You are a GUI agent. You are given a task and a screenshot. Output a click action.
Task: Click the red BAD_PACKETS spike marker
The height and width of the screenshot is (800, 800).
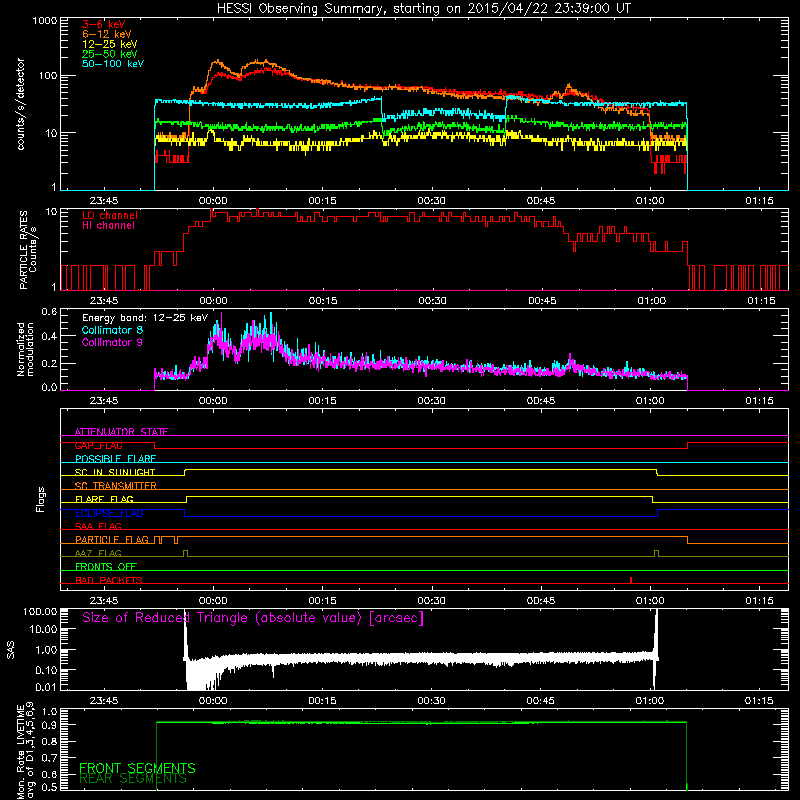click(x=631, y=580)
